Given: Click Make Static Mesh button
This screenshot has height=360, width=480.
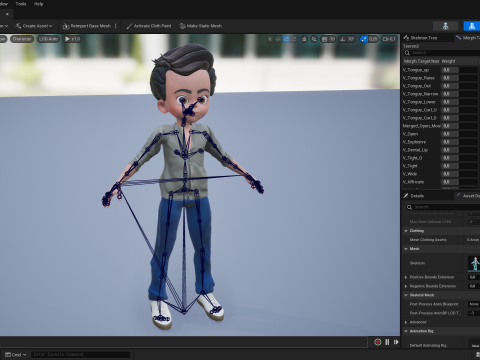Looking at the screenshot, I should point(201,26).
